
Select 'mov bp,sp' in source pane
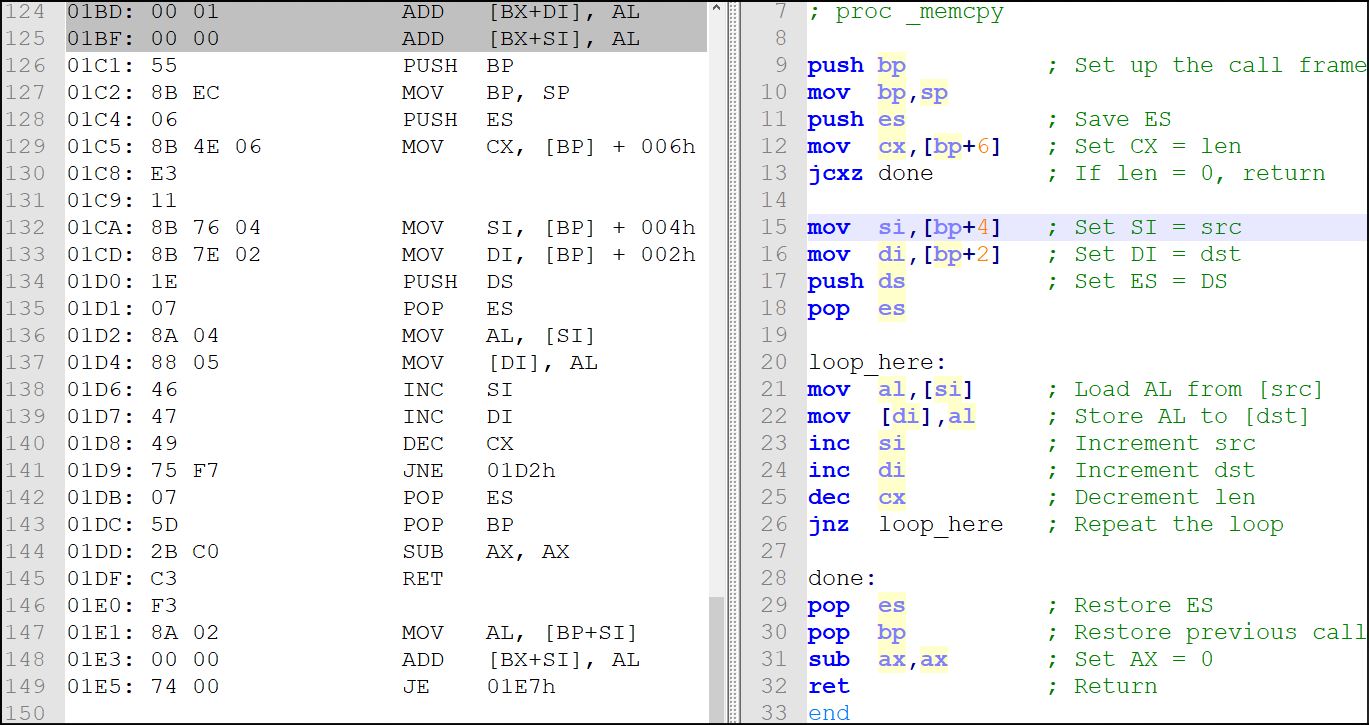tap(877, 94)
